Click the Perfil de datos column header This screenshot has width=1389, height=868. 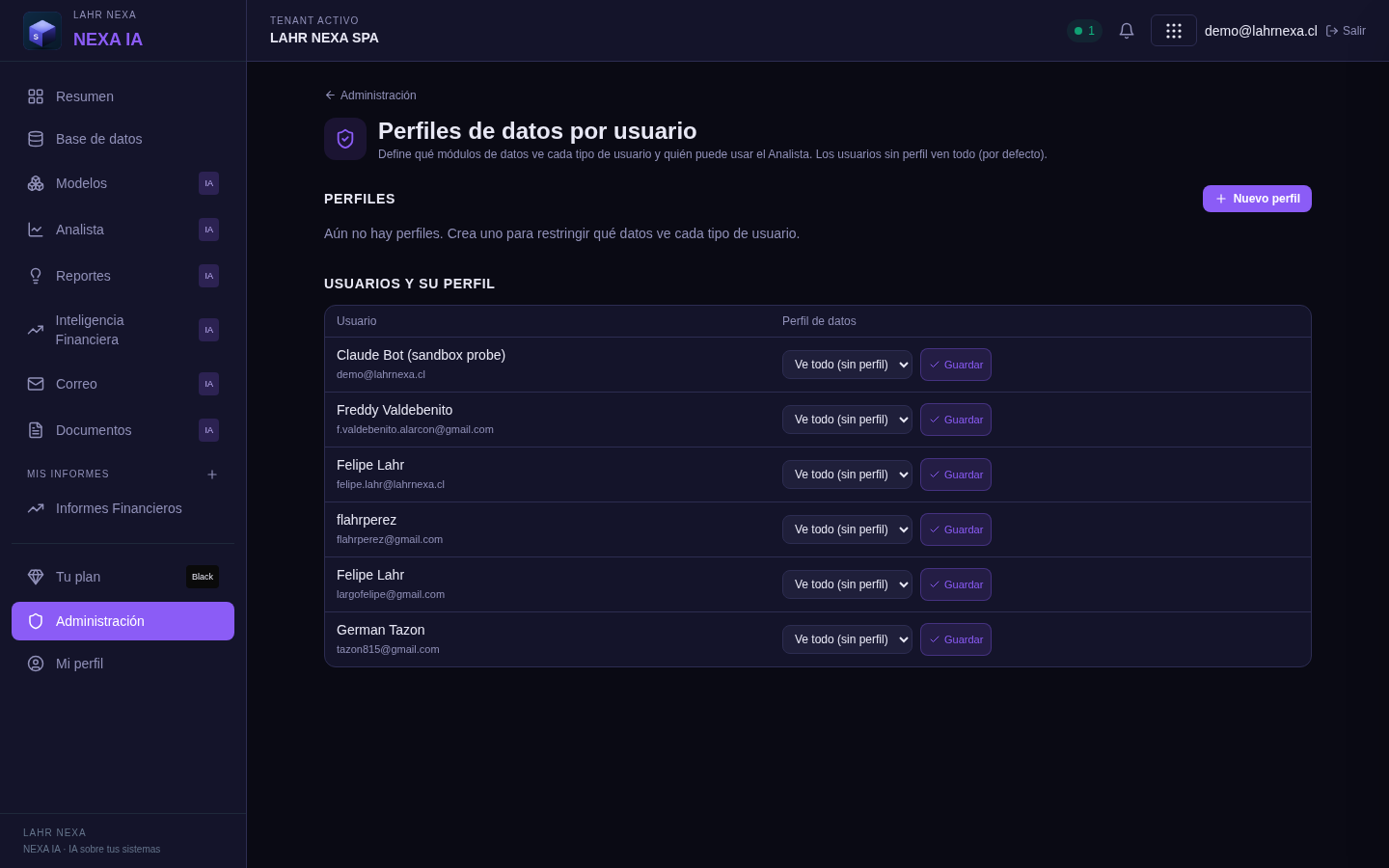point(819,321)
